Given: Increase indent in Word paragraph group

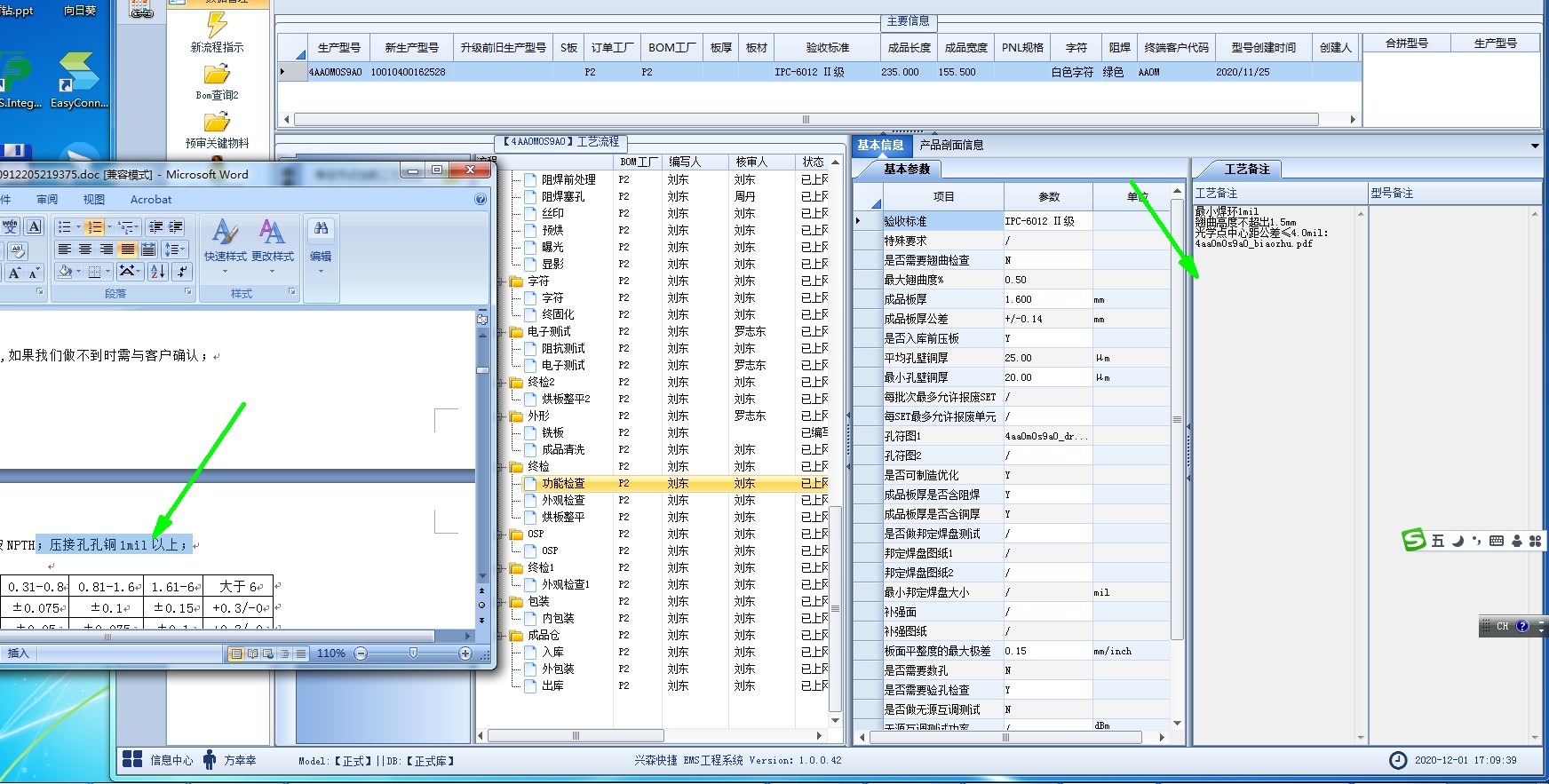Looking at the screenshot, I should point(176,227).
